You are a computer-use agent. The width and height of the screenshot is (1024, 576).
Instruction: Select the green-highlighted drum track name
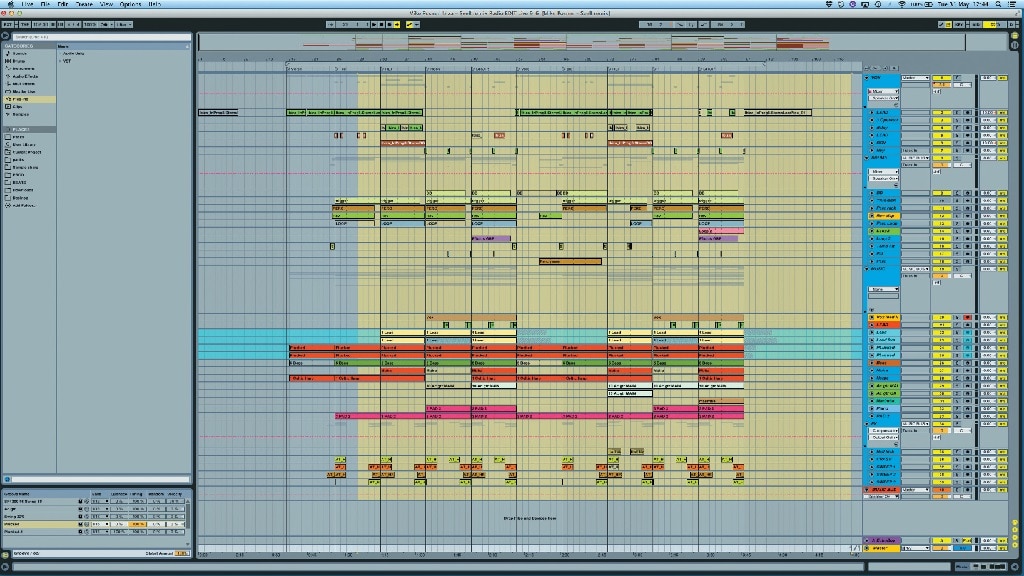coord(885,231)
